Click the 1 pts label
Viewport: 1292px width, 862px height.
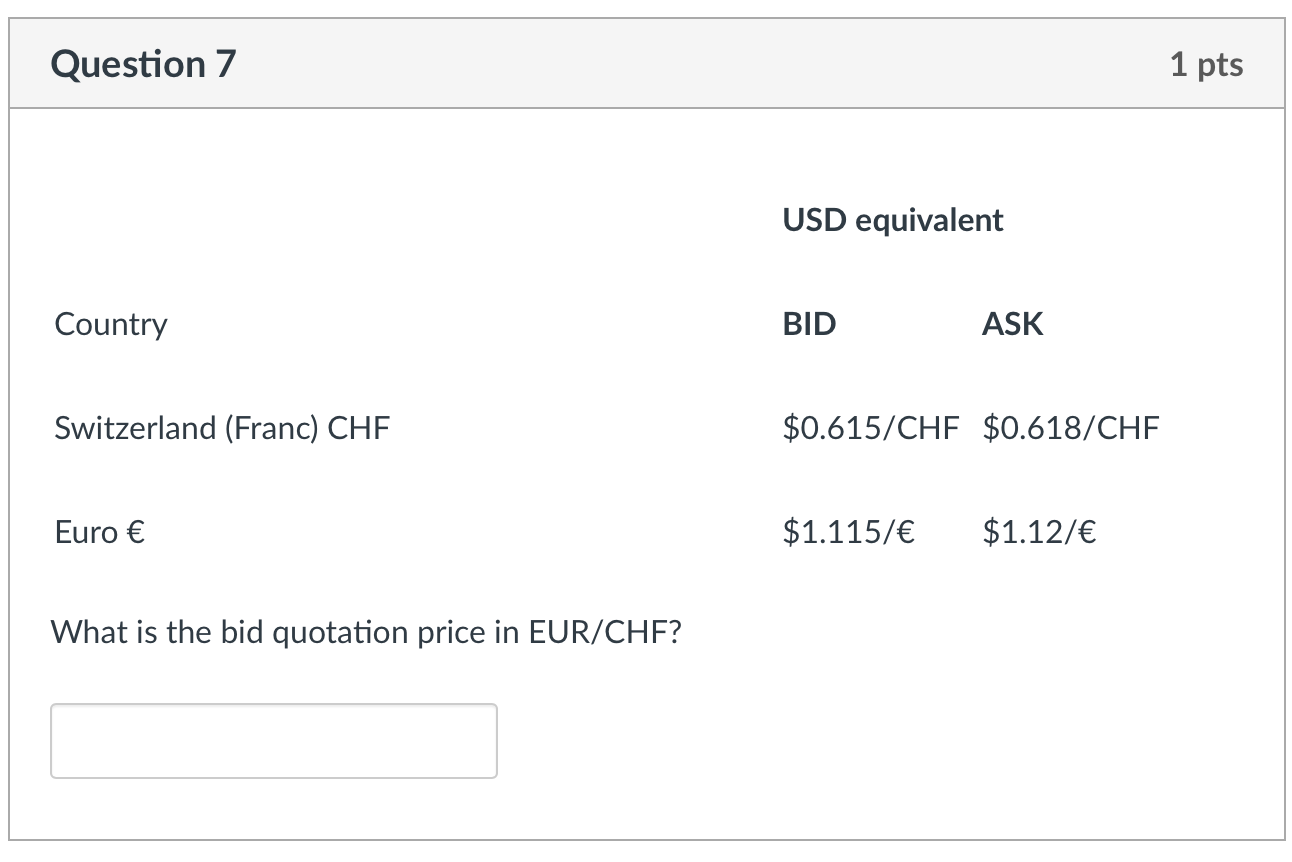(x=1206, y=65)
